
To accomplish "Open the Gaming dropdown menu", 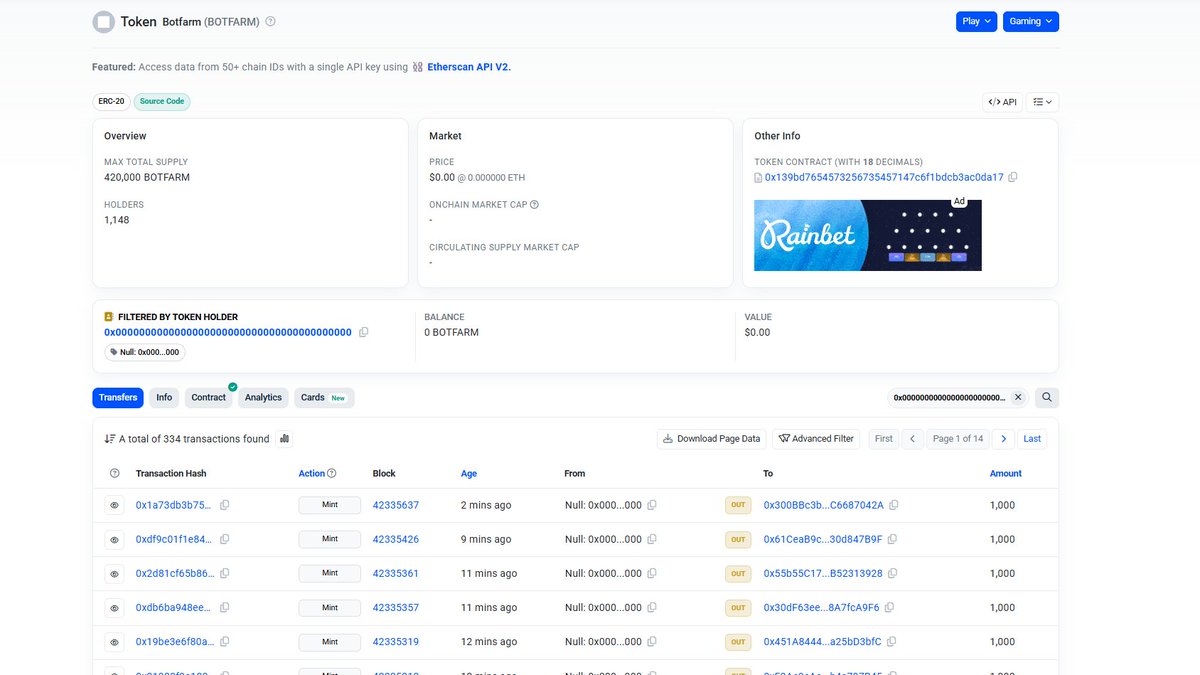I will 1030,21.
